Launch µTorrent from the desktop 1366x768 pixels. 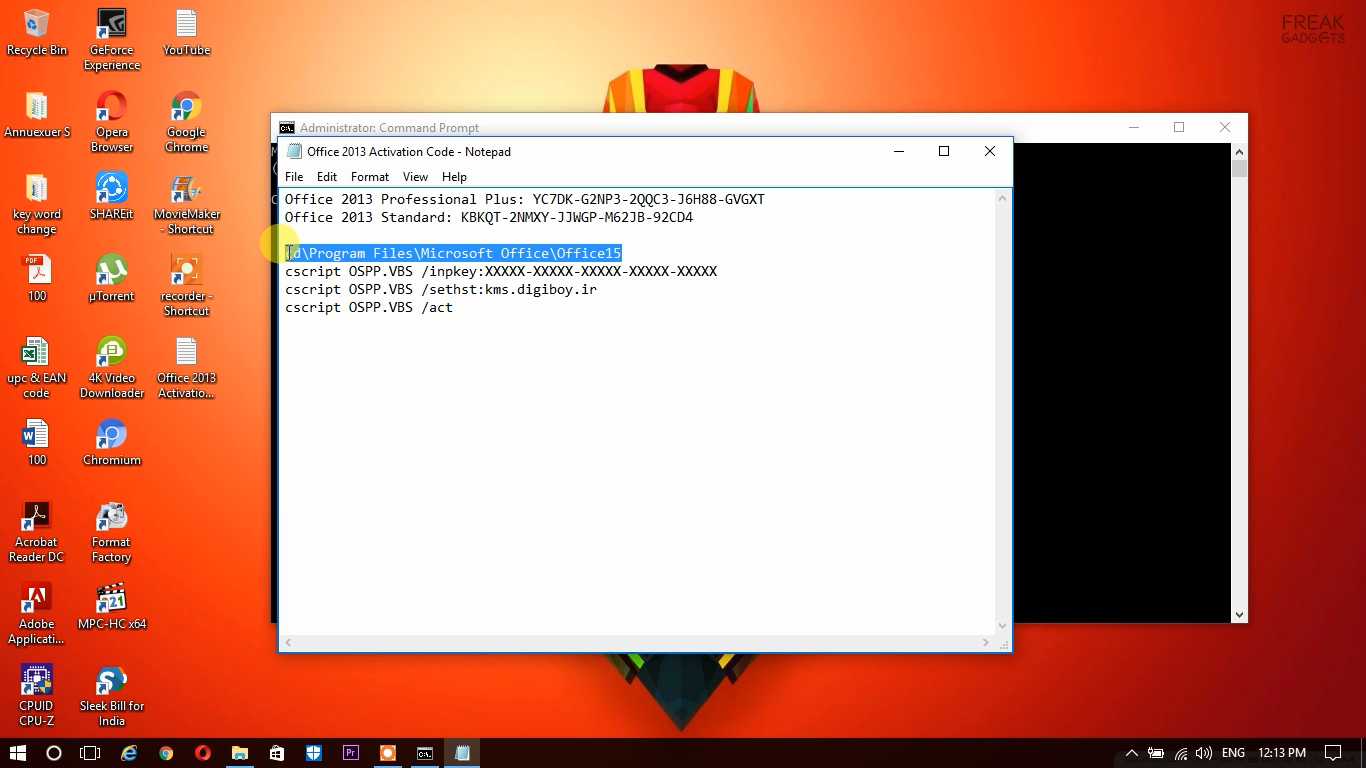coord(112,279)
